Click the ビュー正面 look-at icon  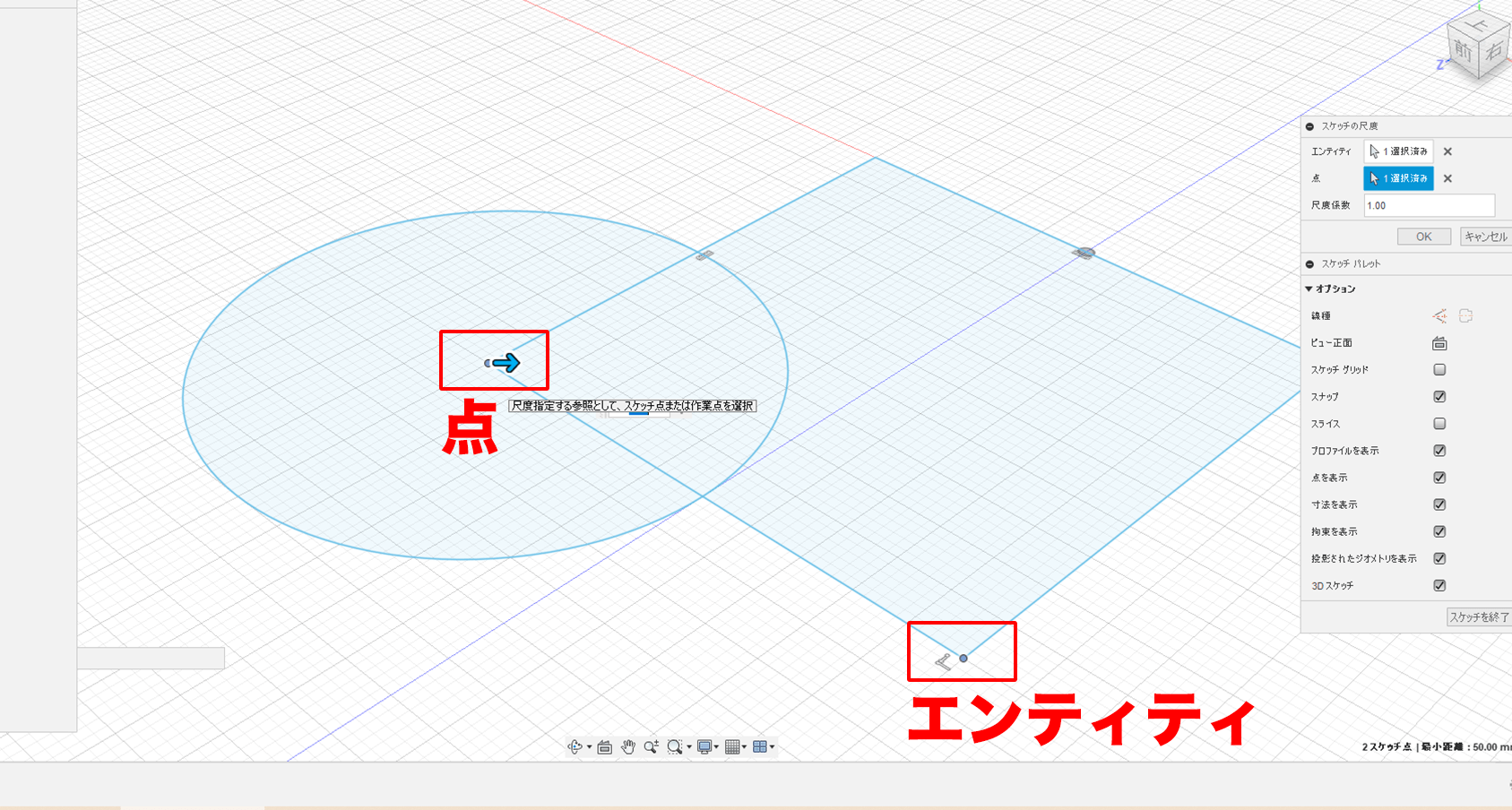click(x=1439, y=343)
